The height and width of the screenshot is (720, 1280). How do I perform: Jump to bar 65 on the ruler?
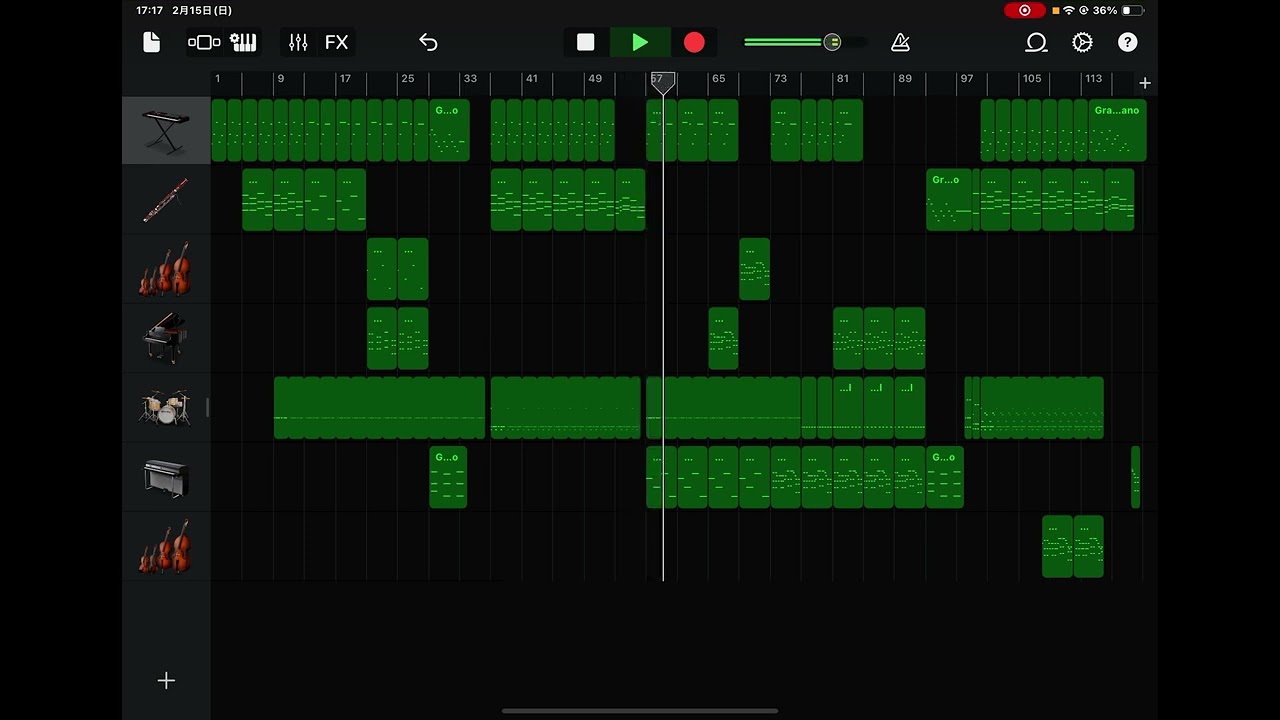(718, 79)
